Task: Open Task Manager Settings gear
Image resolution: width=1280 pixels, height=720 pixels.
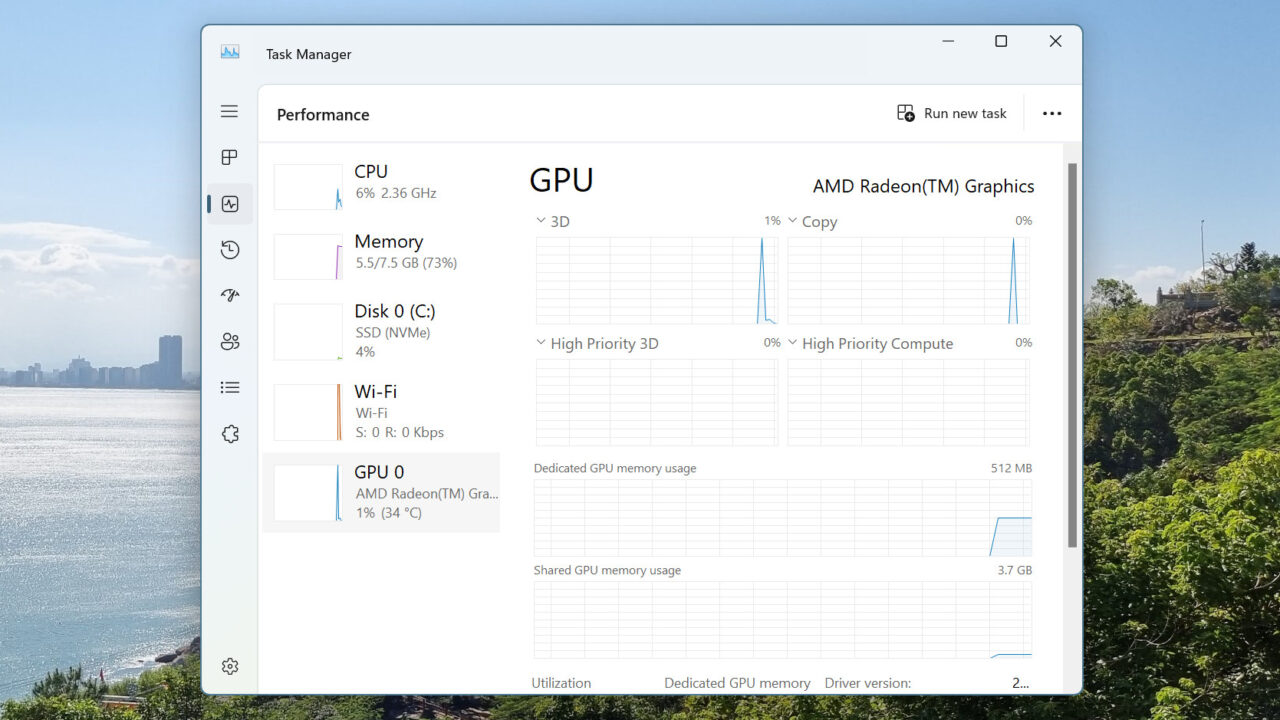Action: pyautogui.click(x=229, y=665)
